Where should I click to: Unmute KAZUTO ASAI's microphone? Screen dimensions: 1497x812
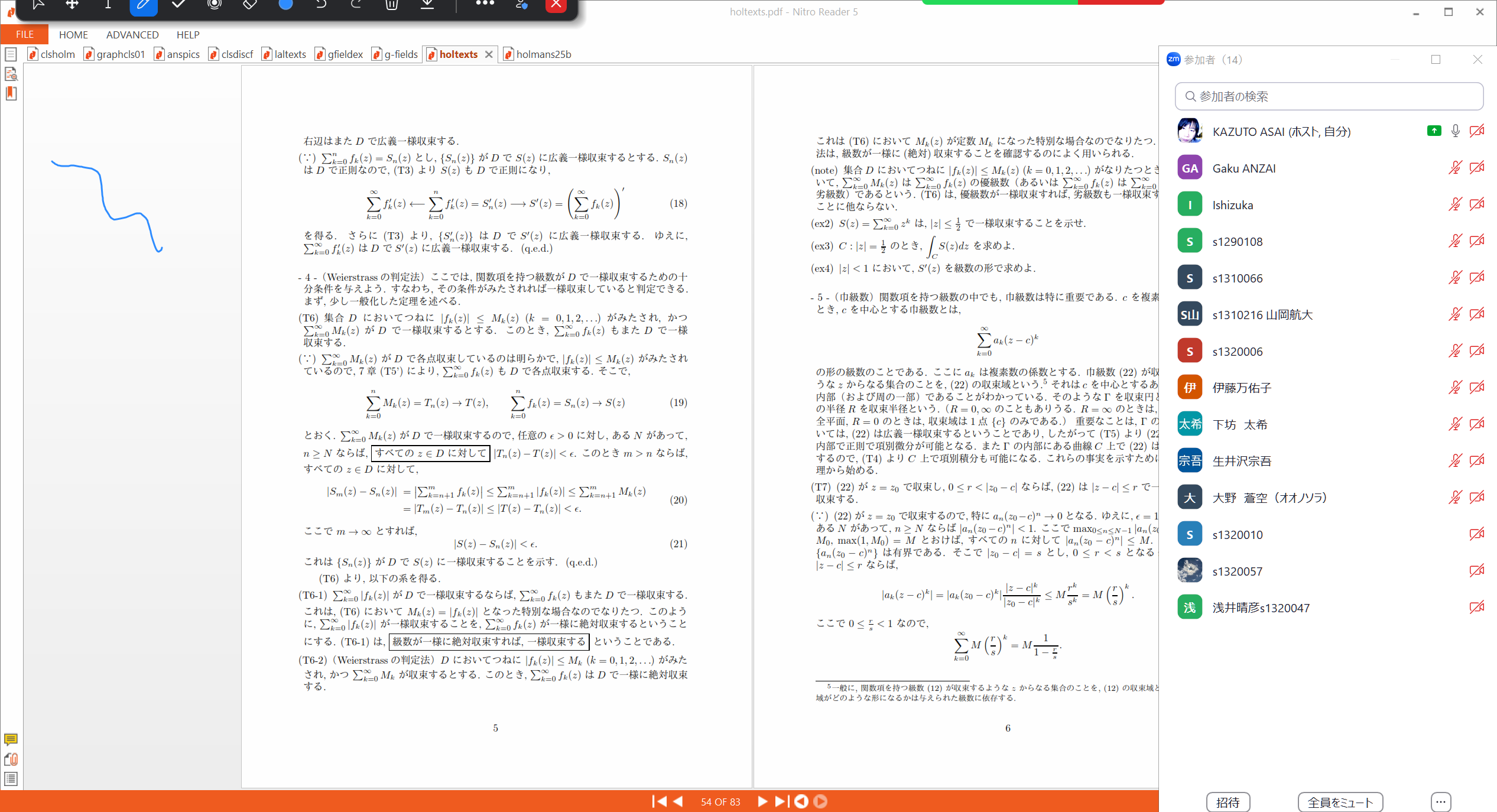coord(1454,131)
